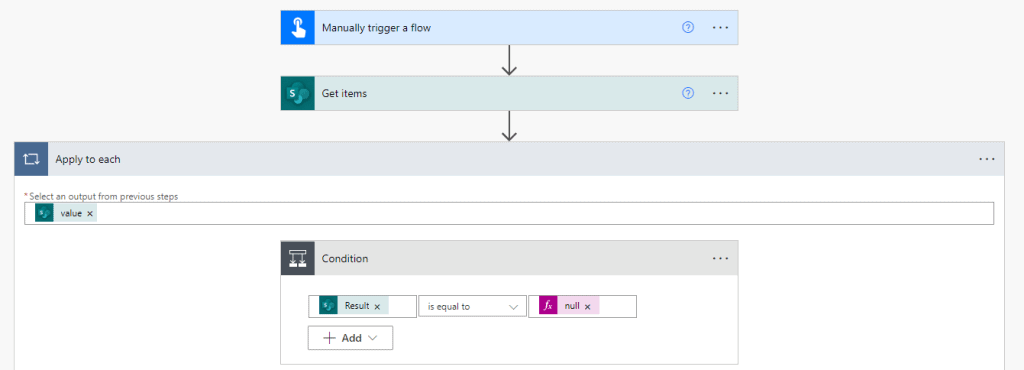Open ellipsis menu on Manually trigger a flow

coord(720,27)
